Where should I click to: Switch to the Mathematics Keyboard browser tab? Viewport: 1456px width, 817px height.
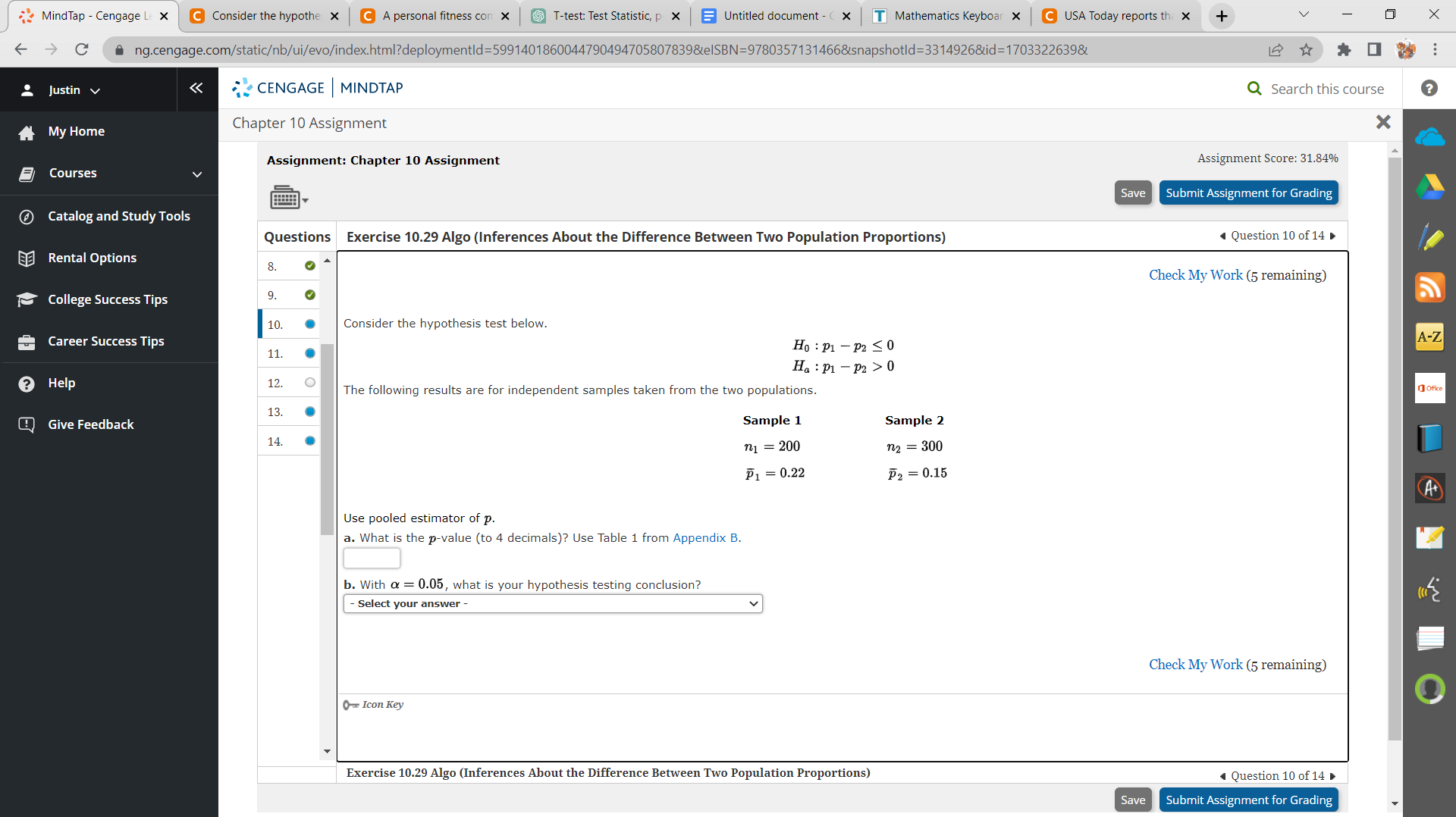point(944,15)
